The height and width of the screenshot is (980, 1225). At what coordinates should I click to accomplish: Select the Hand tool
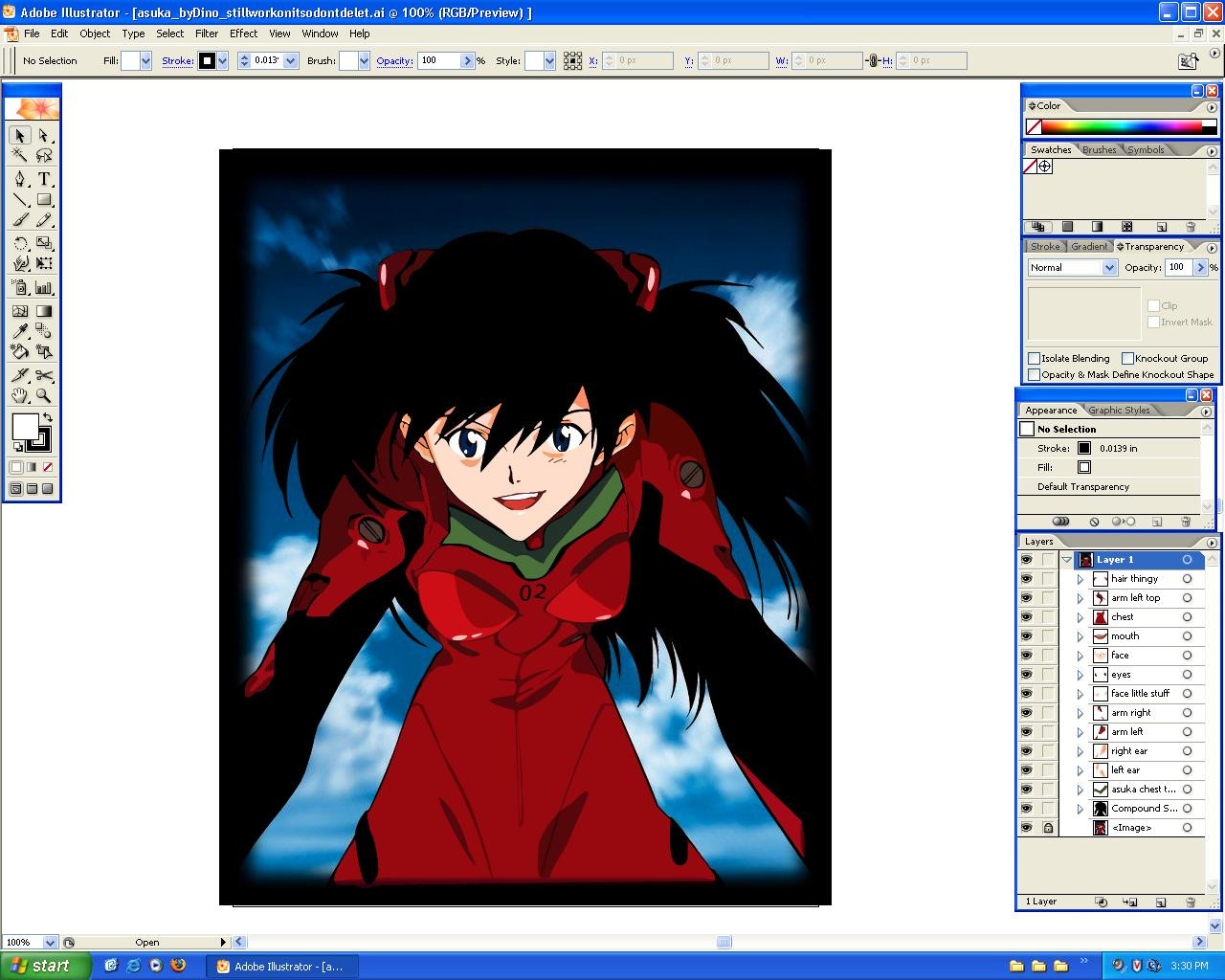pyautogui.click(x=20, y=395)
